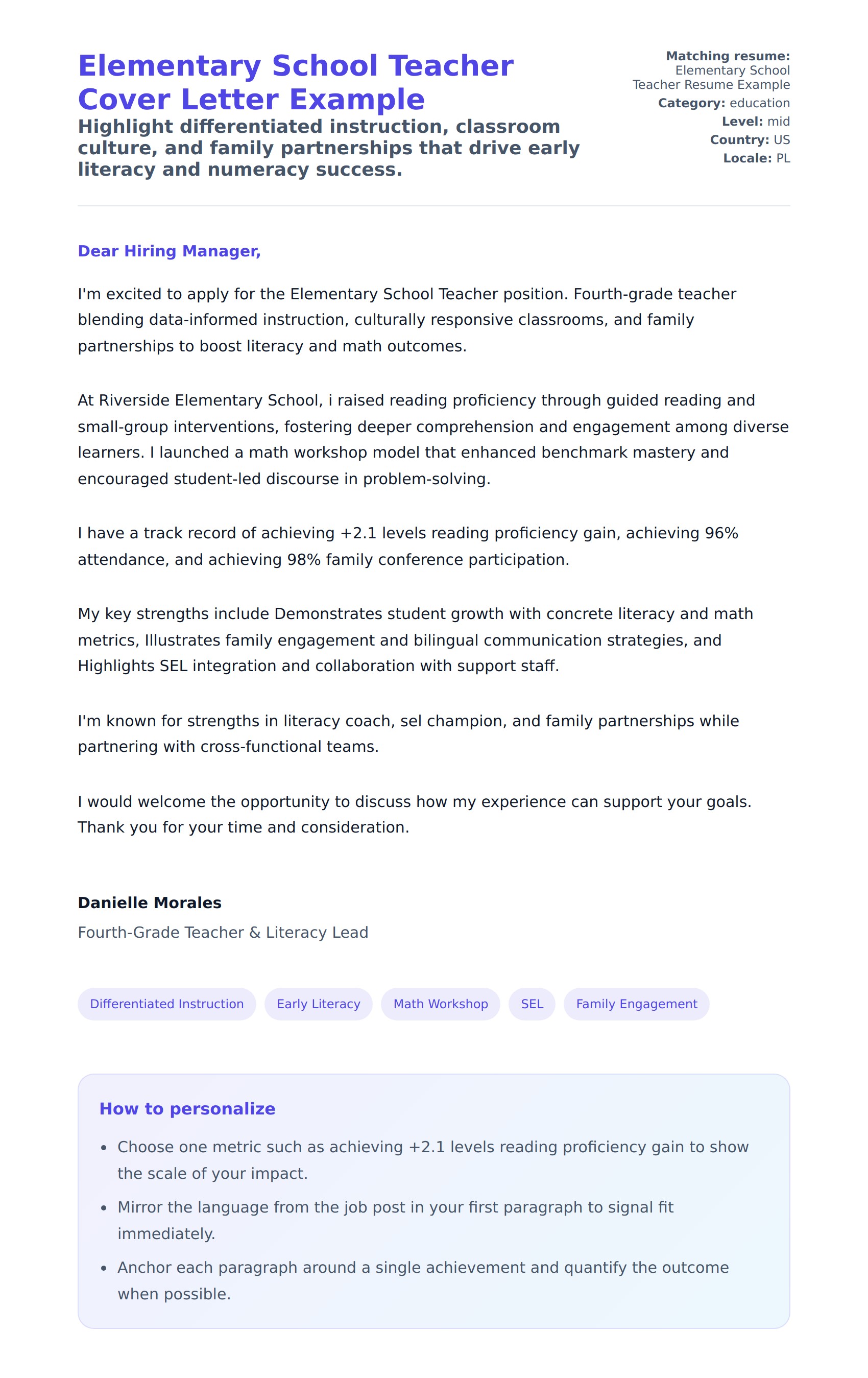Click the Math Workshop tag

tap(440, 1004)
